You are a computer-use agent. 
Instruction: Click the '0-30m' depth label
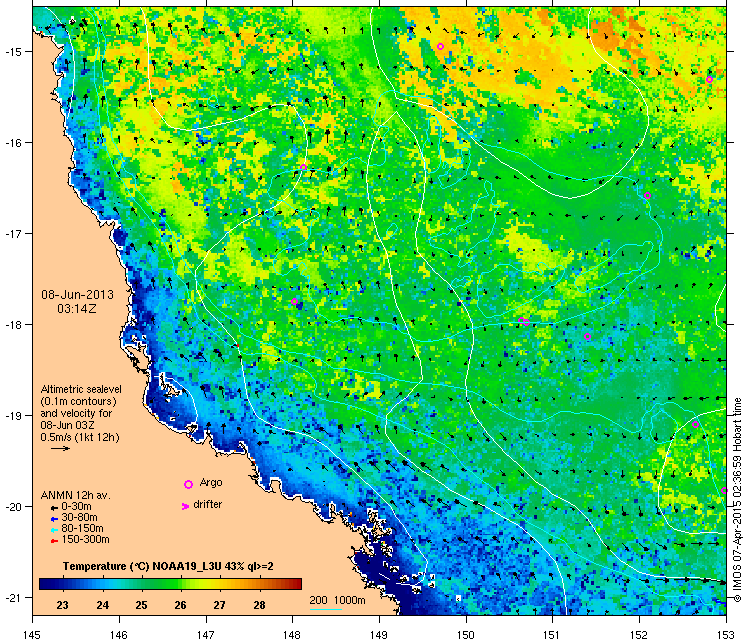tap(77, 507)
